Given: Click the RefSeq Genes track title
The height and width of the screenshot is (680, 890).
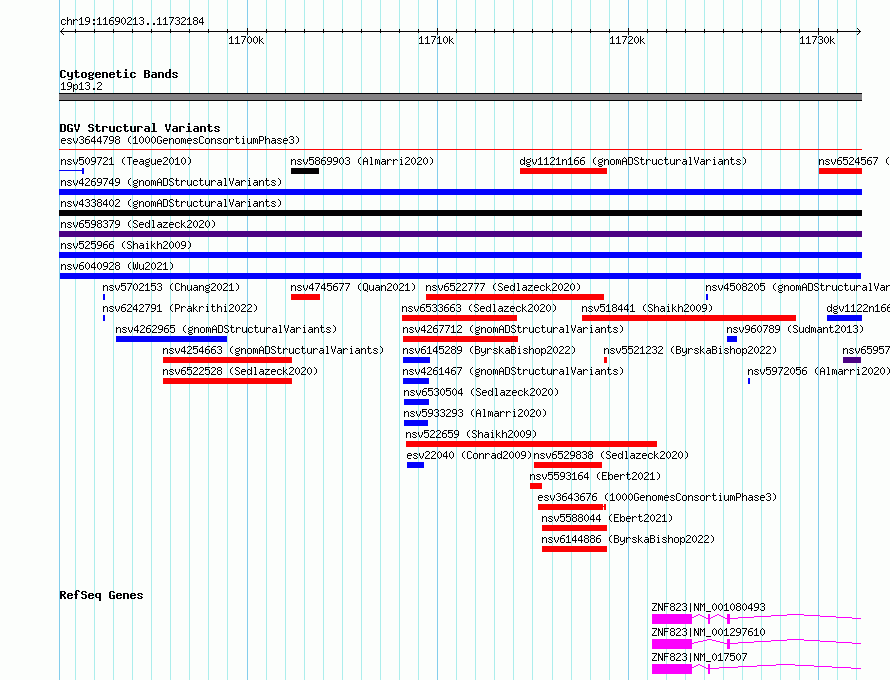Looking at the screenshot, I should pyautogui.click(x=102, y=595).
